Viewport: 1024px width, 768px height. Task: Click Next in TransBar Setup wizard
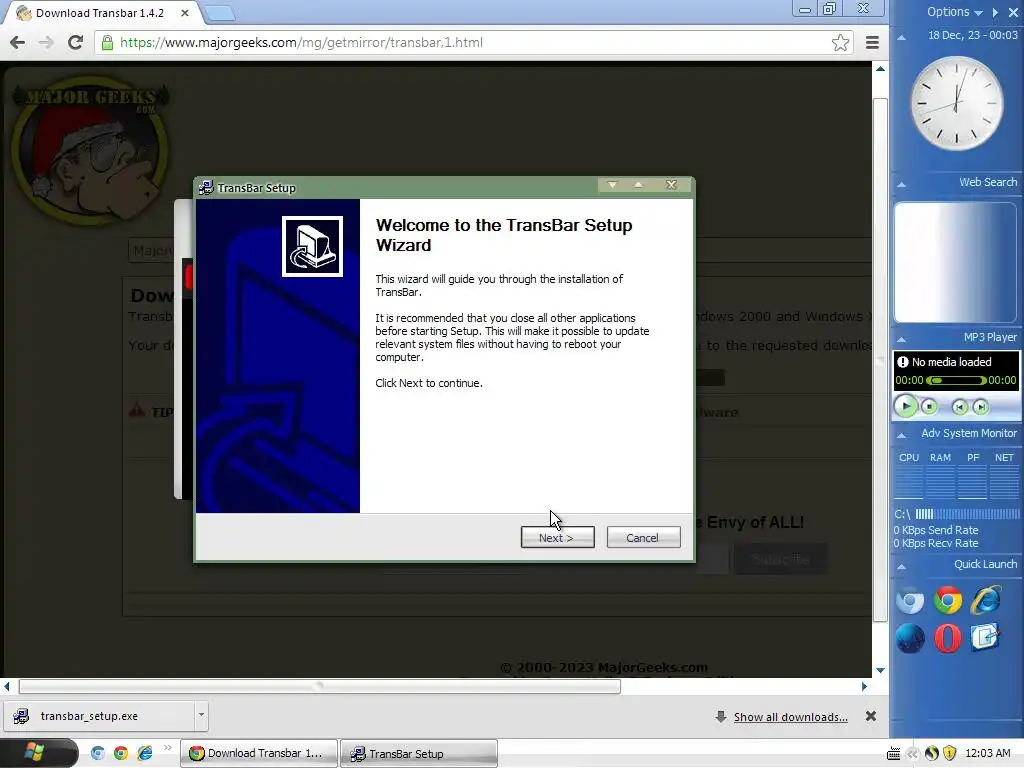coord(557,537)
